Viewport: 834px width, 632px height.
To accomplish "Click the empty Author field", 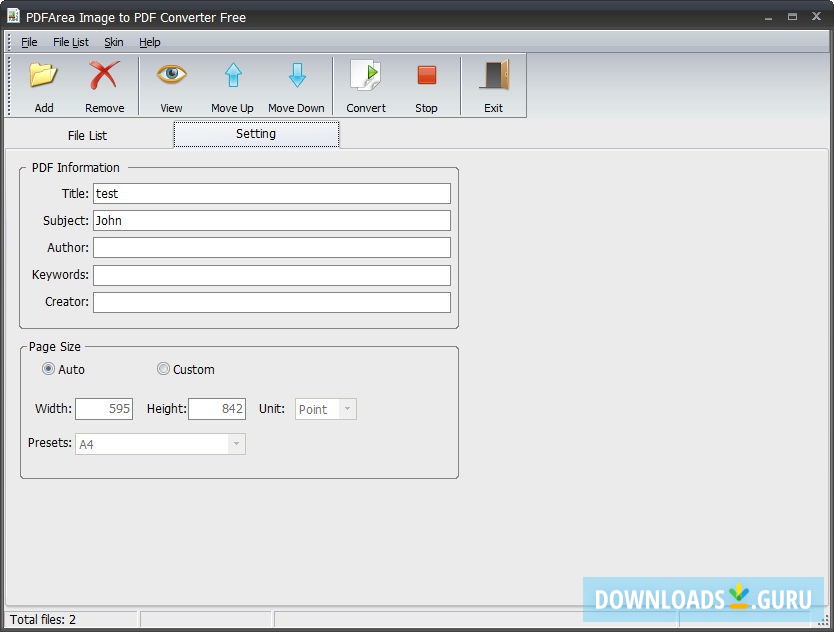I will pyautogui.click(x=272, y=248).
